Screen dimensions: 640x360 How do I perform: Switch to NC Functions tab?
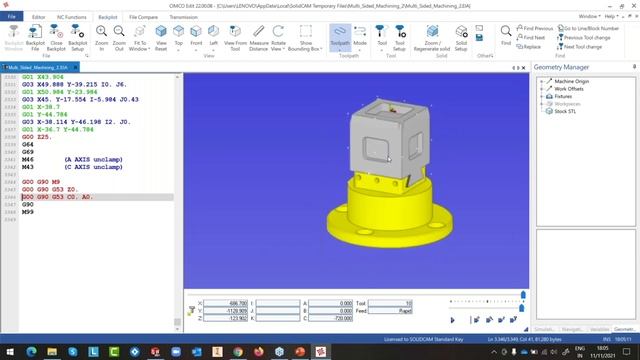(x=71, y=17)
